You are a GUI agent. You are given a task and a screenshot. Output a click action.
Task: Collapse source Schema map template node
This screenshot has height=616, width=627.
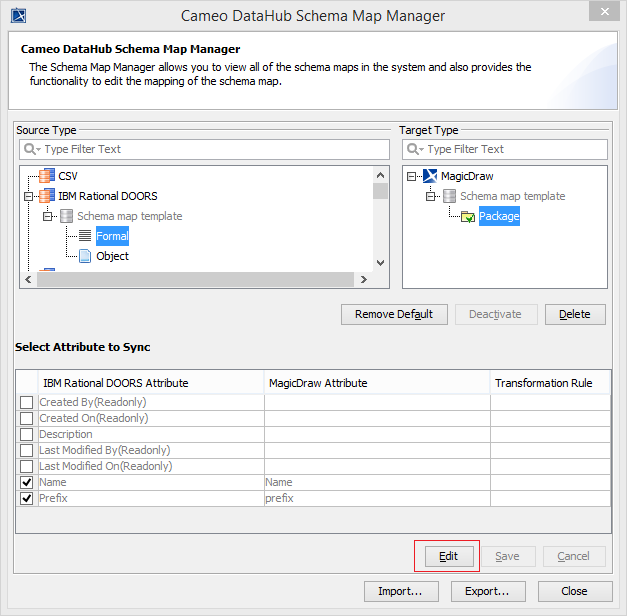pos(47,216)
